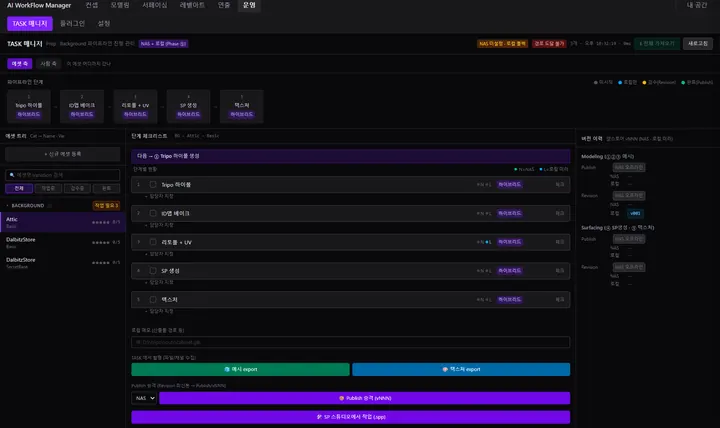This screenshot has width=720, height=428.
Task: Check the ID맵 베이크 step checkbox
Action: [153, 214]
